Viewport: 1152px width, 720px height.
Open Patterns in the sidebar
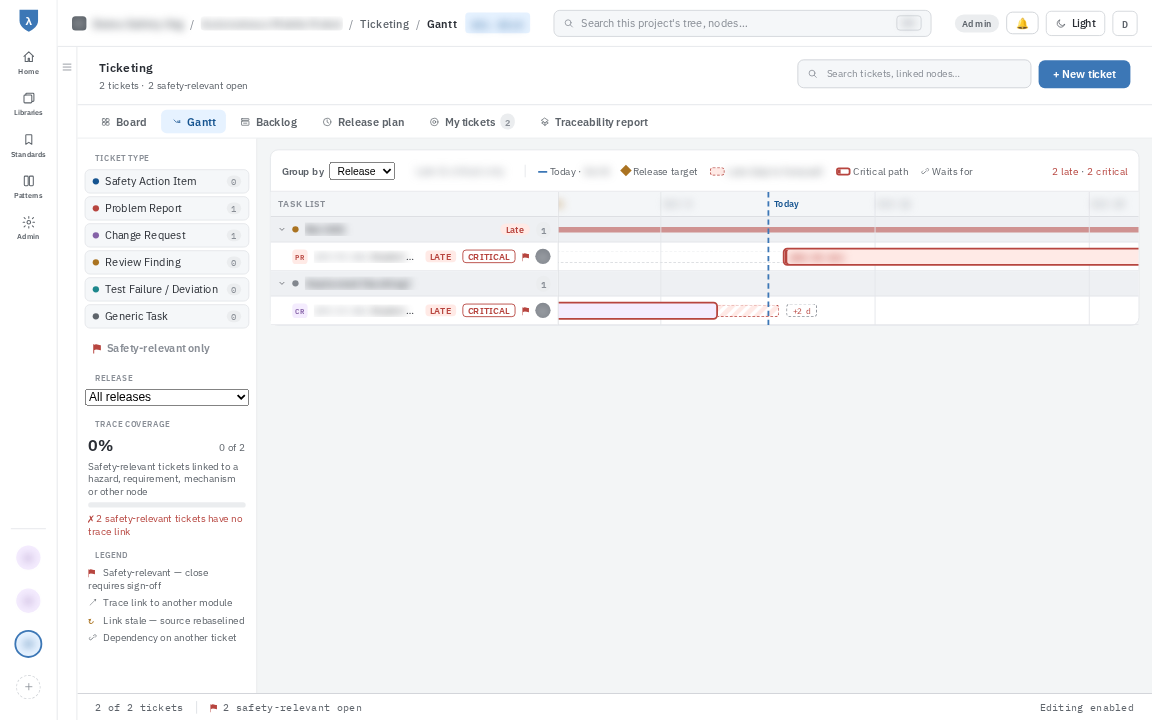click(x=28, y=187)
